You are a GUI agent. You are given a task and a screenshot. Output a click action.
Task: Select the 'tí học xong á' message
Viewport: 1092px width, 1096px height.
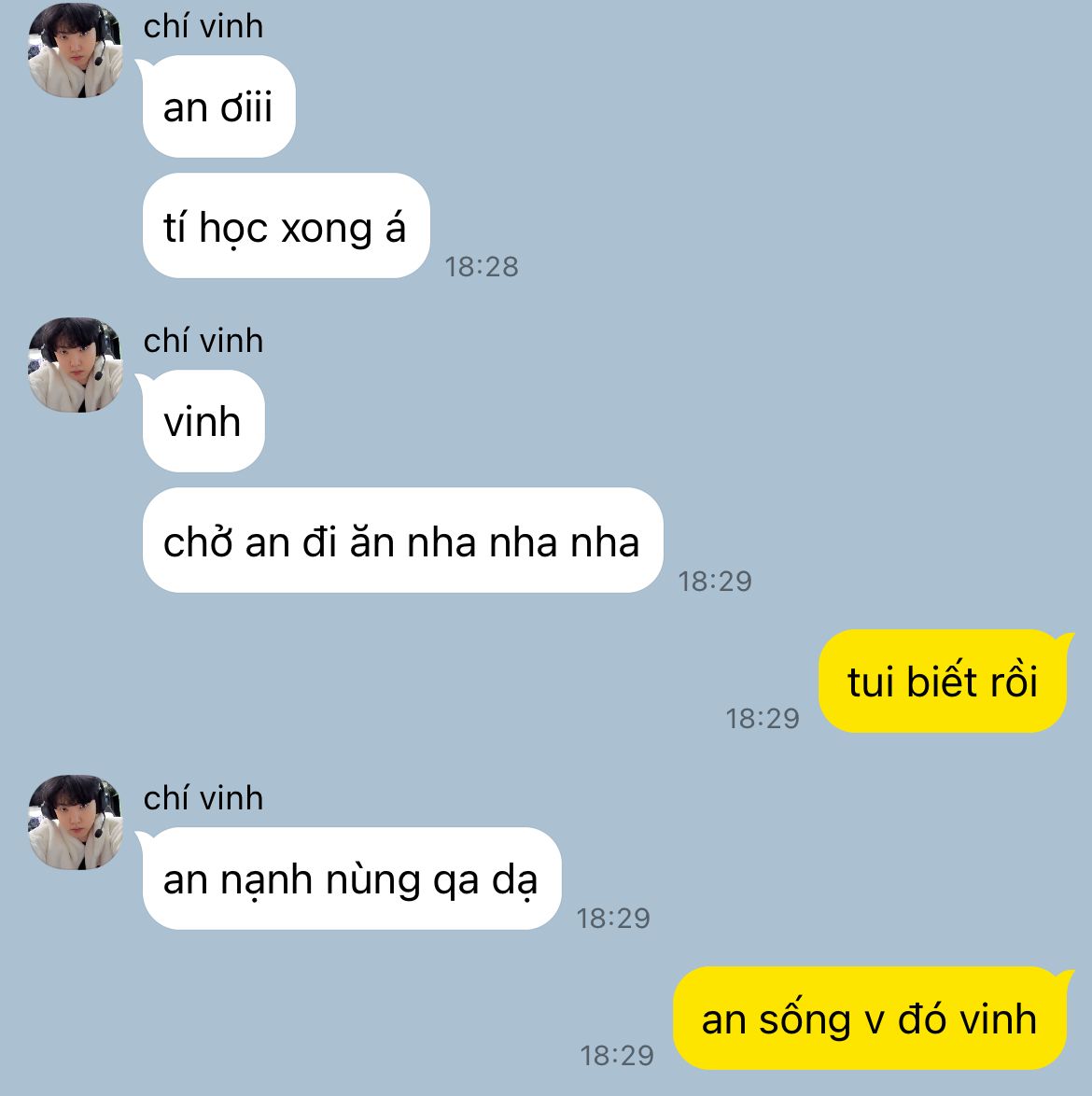pyautogui.click(x=286, y=226)
